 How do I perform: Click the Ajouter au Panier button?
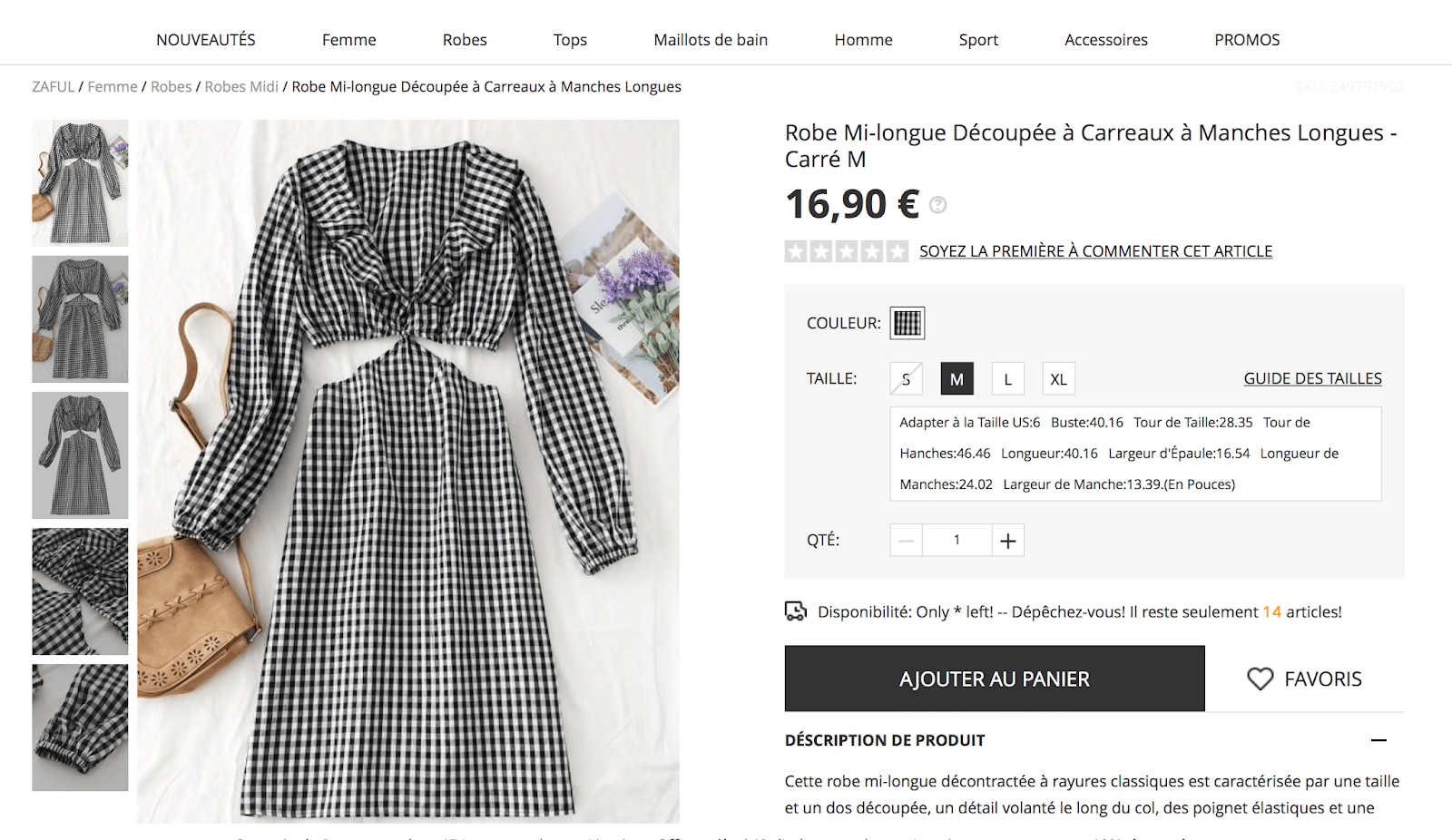[995, 679]
